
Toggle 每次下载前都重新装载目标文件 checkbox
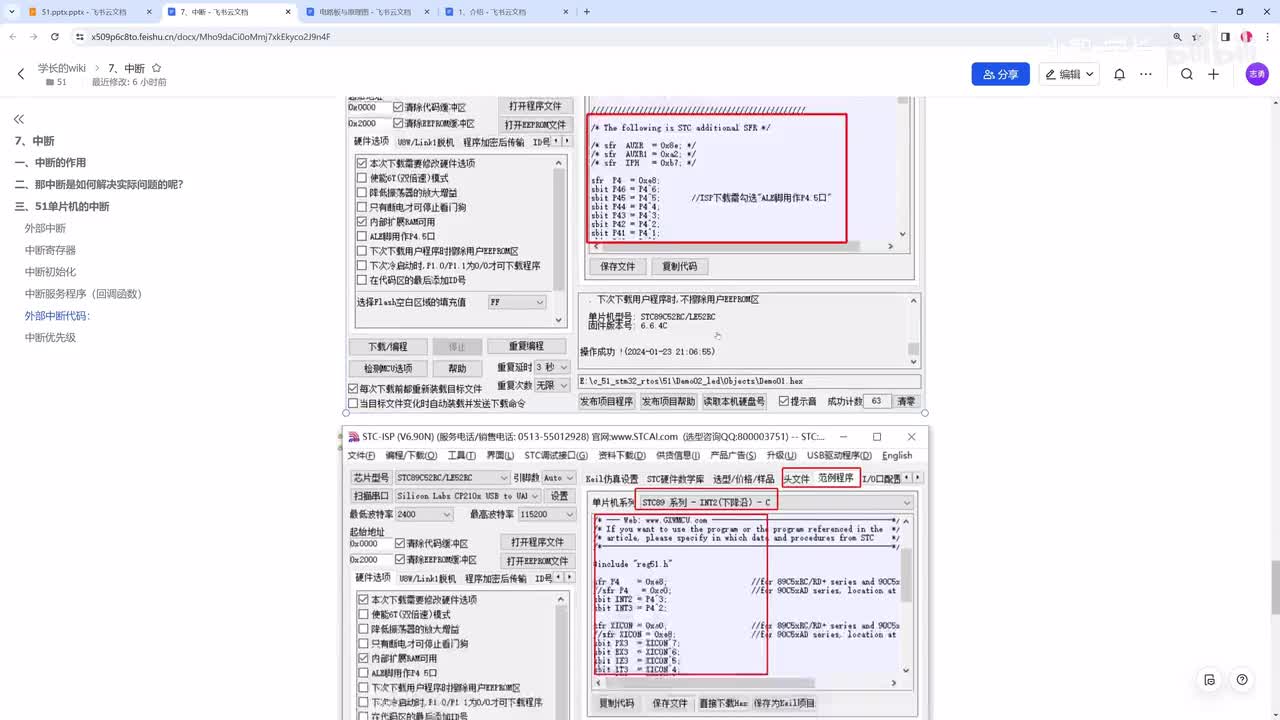point(353,389)
